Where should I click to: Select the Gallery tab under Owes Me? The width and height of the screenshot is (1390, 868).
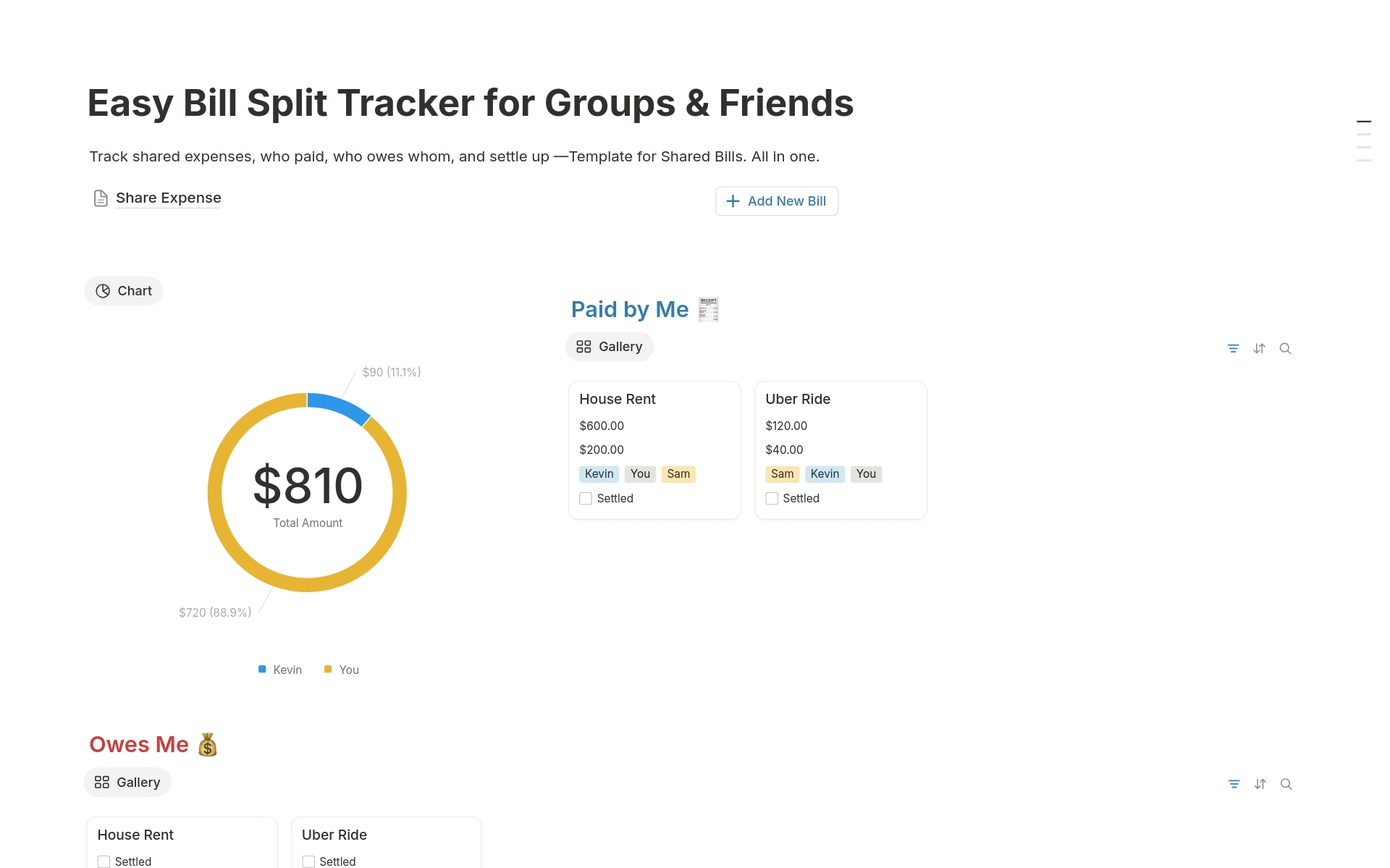127,783
